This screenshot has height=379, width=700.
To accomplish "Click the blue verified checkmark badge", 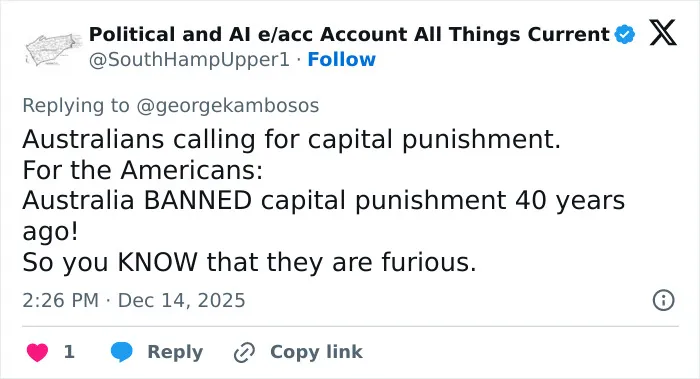I will pos(625,34).
